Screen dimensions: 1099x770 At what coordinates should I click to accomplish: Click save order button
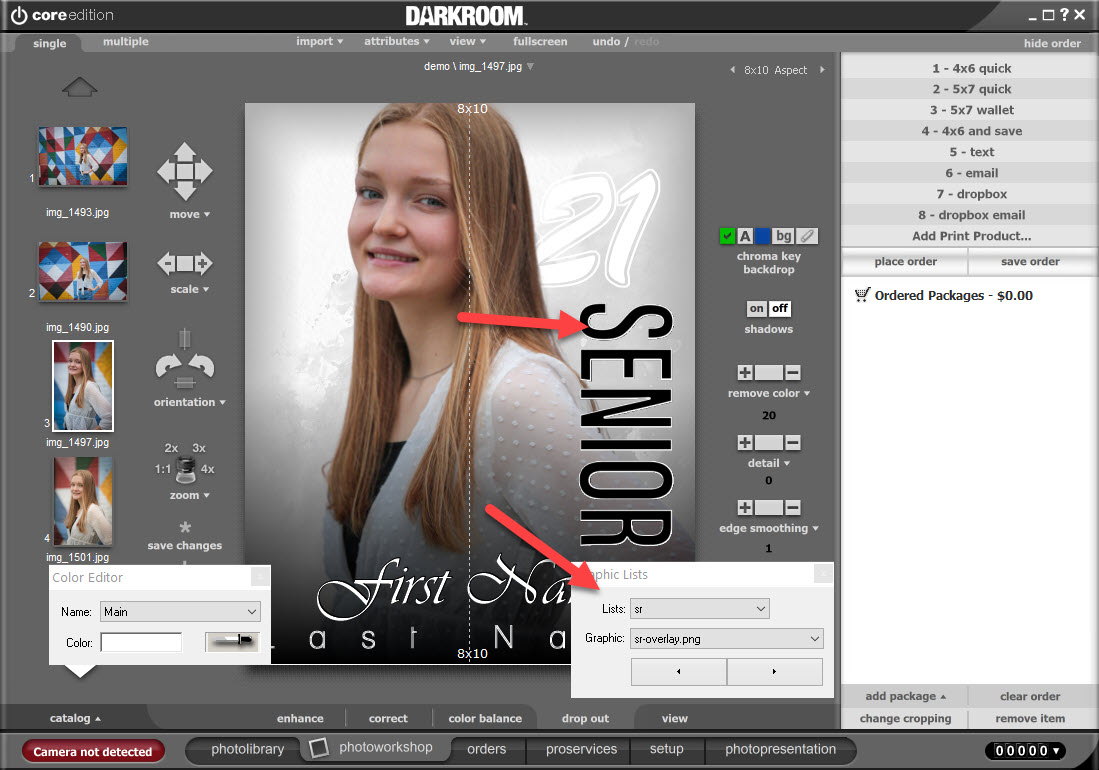pyautogui.click(x=1030, y=261)
